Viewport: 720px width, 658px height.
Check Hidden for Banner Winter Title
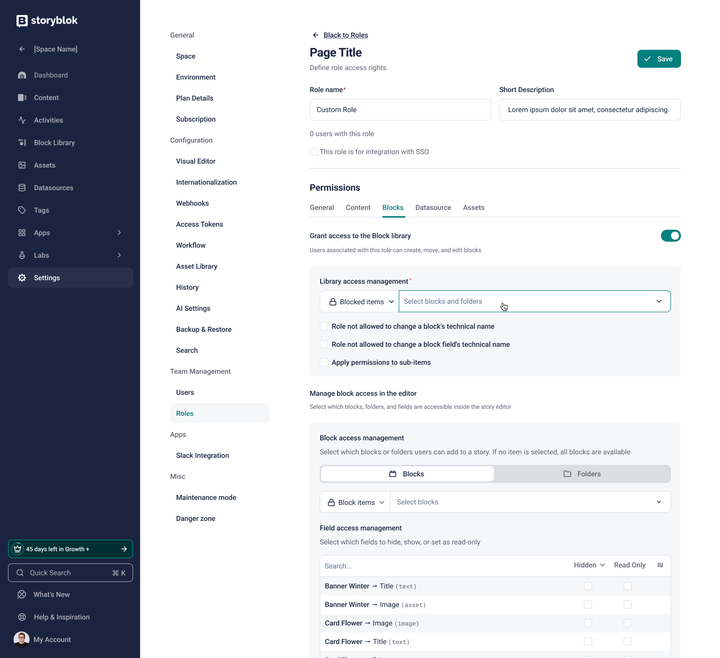588,586
